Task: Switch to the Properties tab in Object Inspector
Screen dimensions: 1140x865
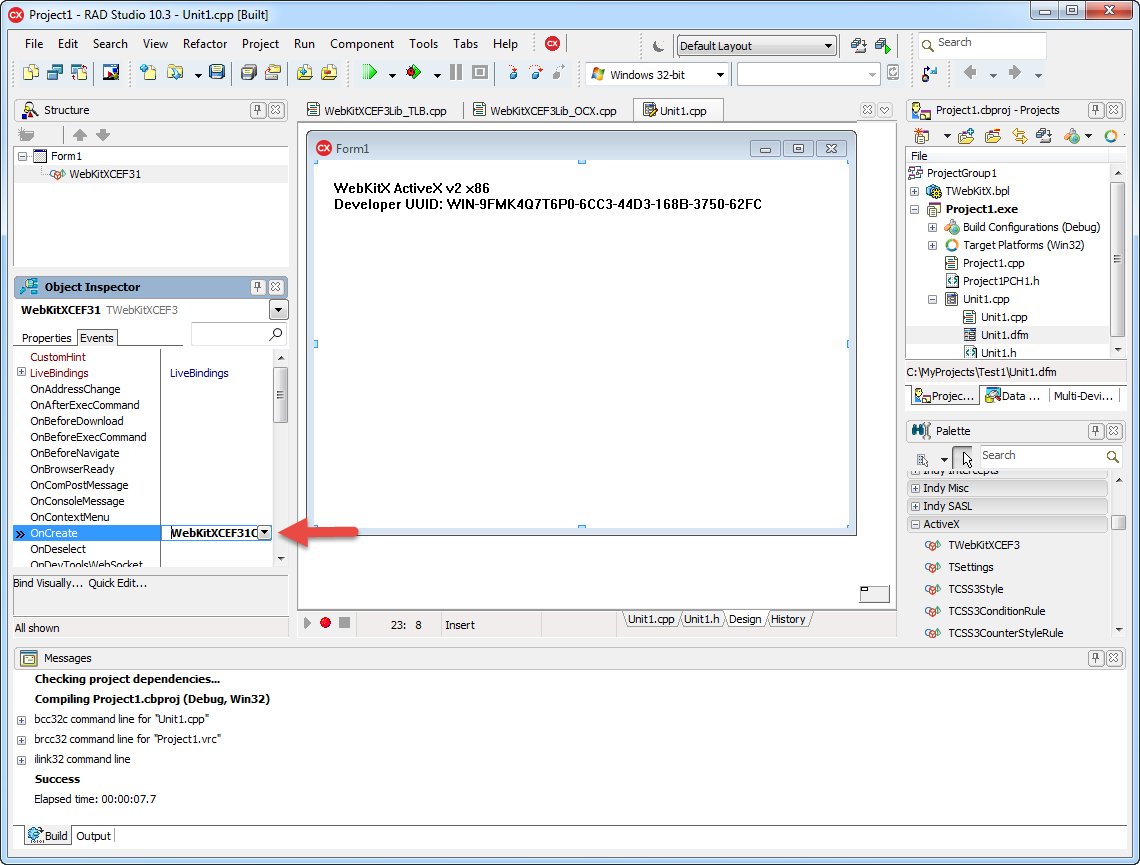Action: point(47,338)
